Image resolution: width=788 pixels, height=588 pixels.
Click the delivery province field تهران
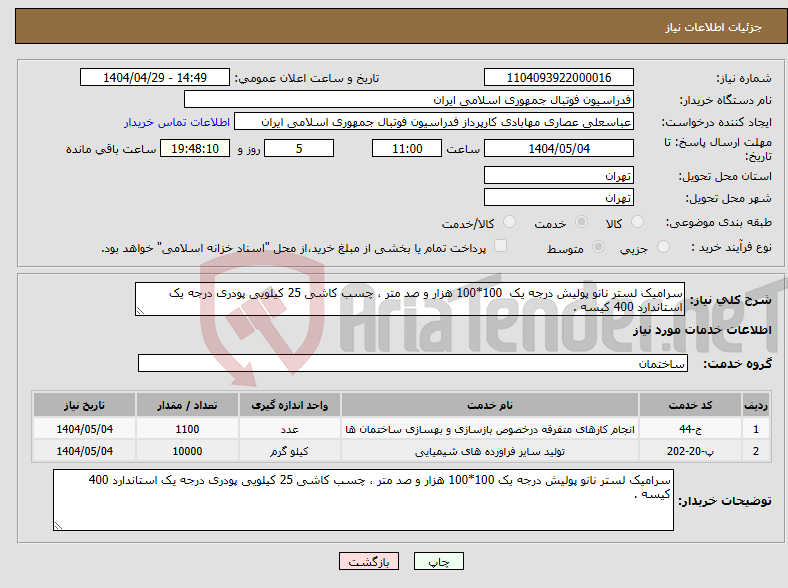(559, 175)
